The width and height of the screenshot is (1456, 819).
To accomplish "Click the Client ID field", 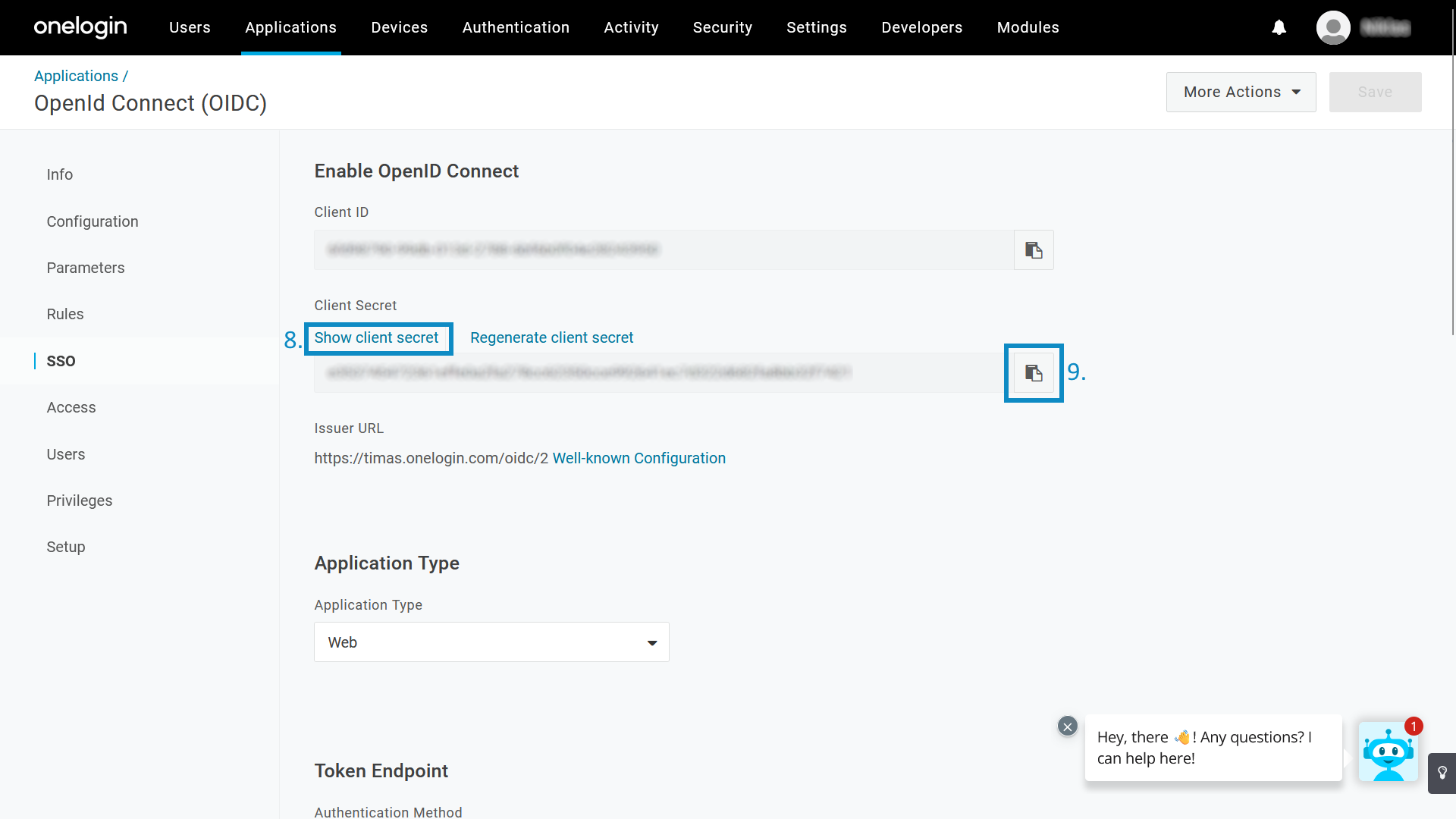I will [x=664, y=249].
